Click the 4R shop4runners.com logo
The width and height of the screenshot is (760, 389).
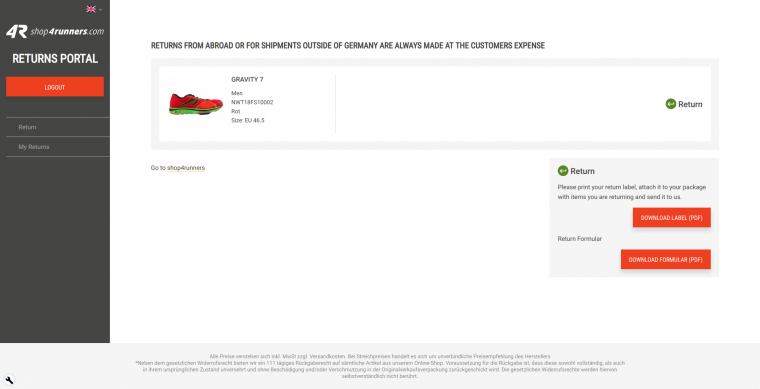point(55,31)
